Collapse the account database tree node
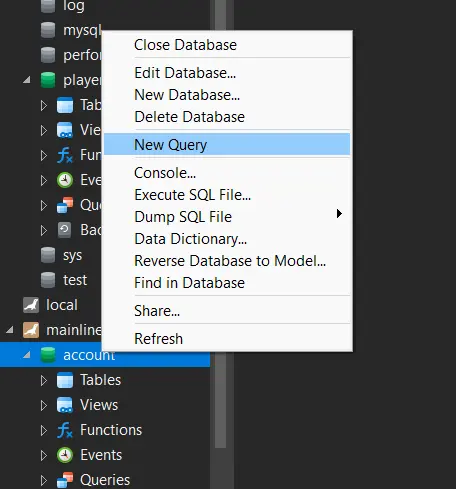 click(27, 355)
